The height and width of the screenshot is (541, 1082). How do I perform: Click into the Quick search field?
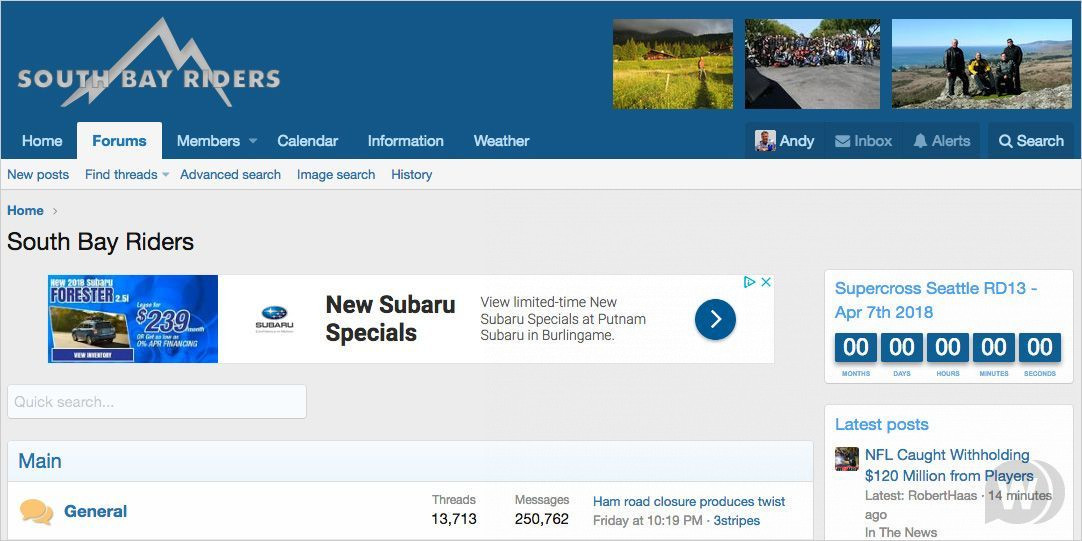[x=157, y=402]
